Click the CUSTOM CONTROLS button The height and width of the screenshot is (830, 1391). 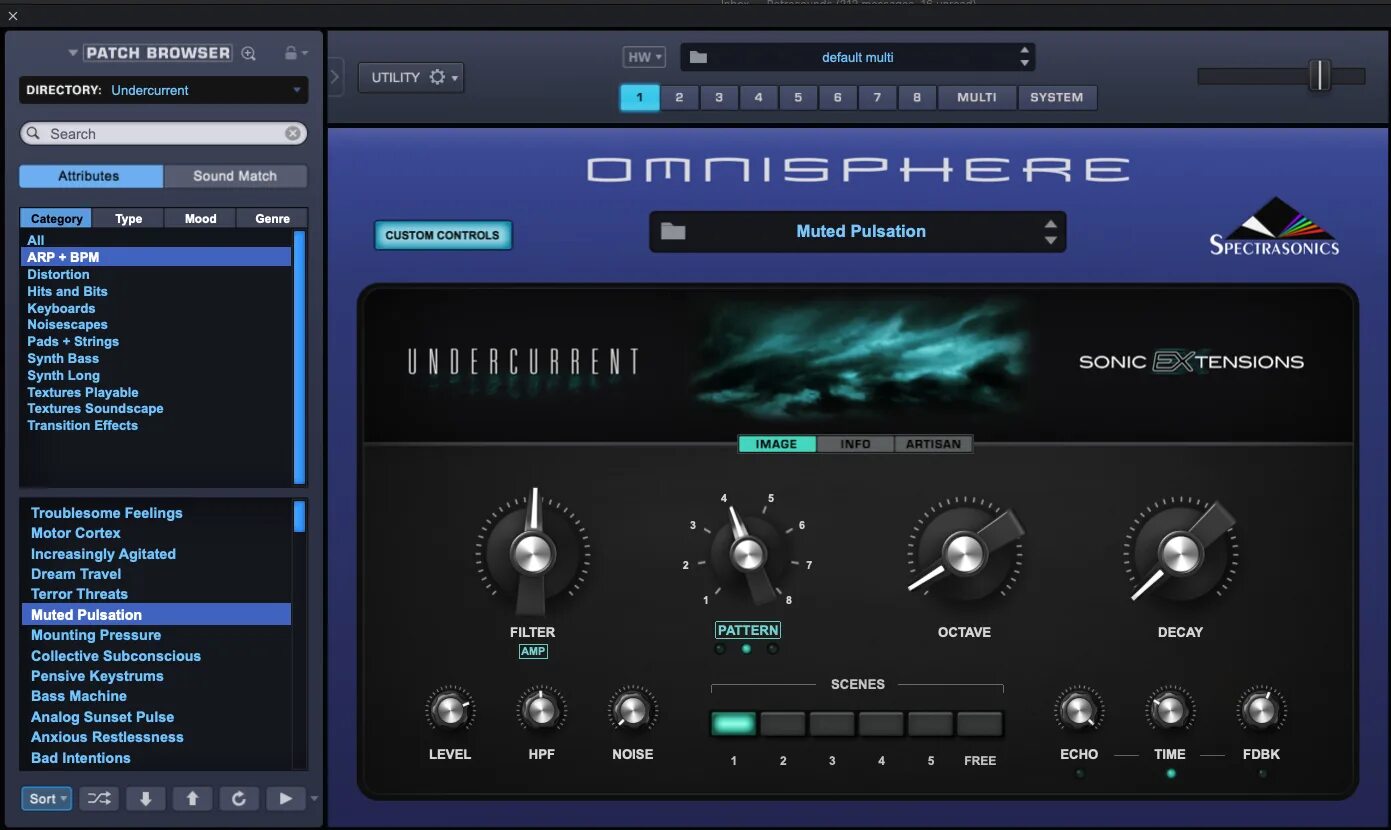(442, 235)
